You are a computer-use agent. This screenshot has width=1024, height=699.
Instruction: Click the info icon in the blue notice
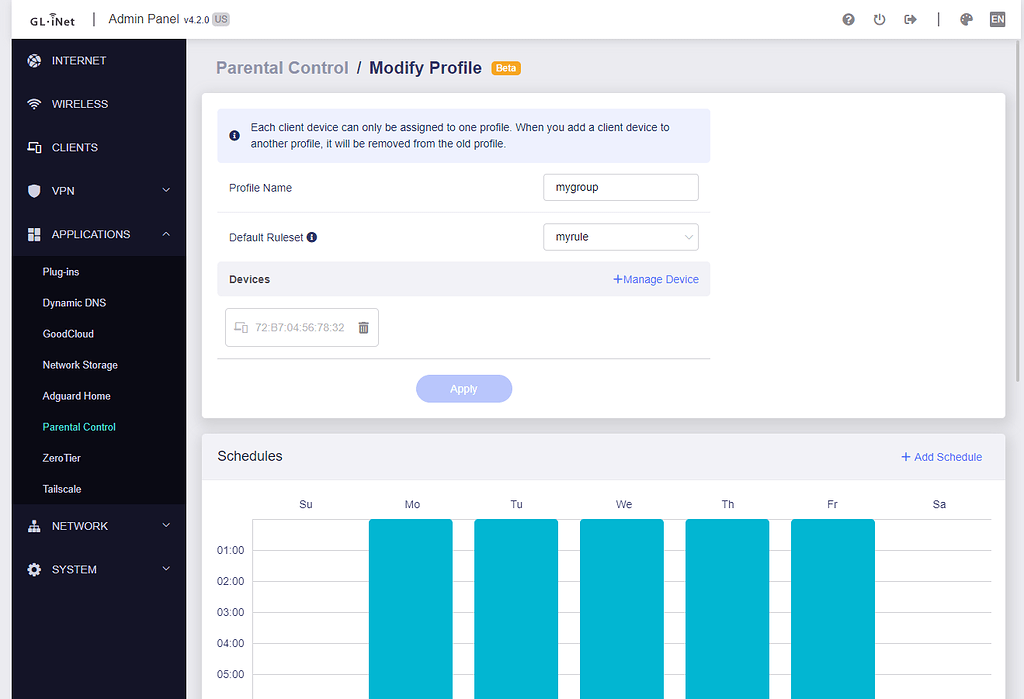pyautogui.click(x=234, y=135)
